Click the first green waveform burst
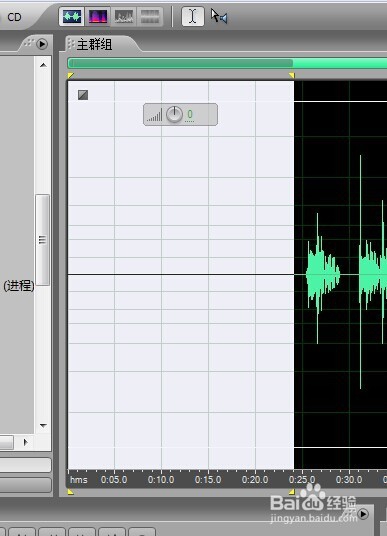 coord(322,275)
